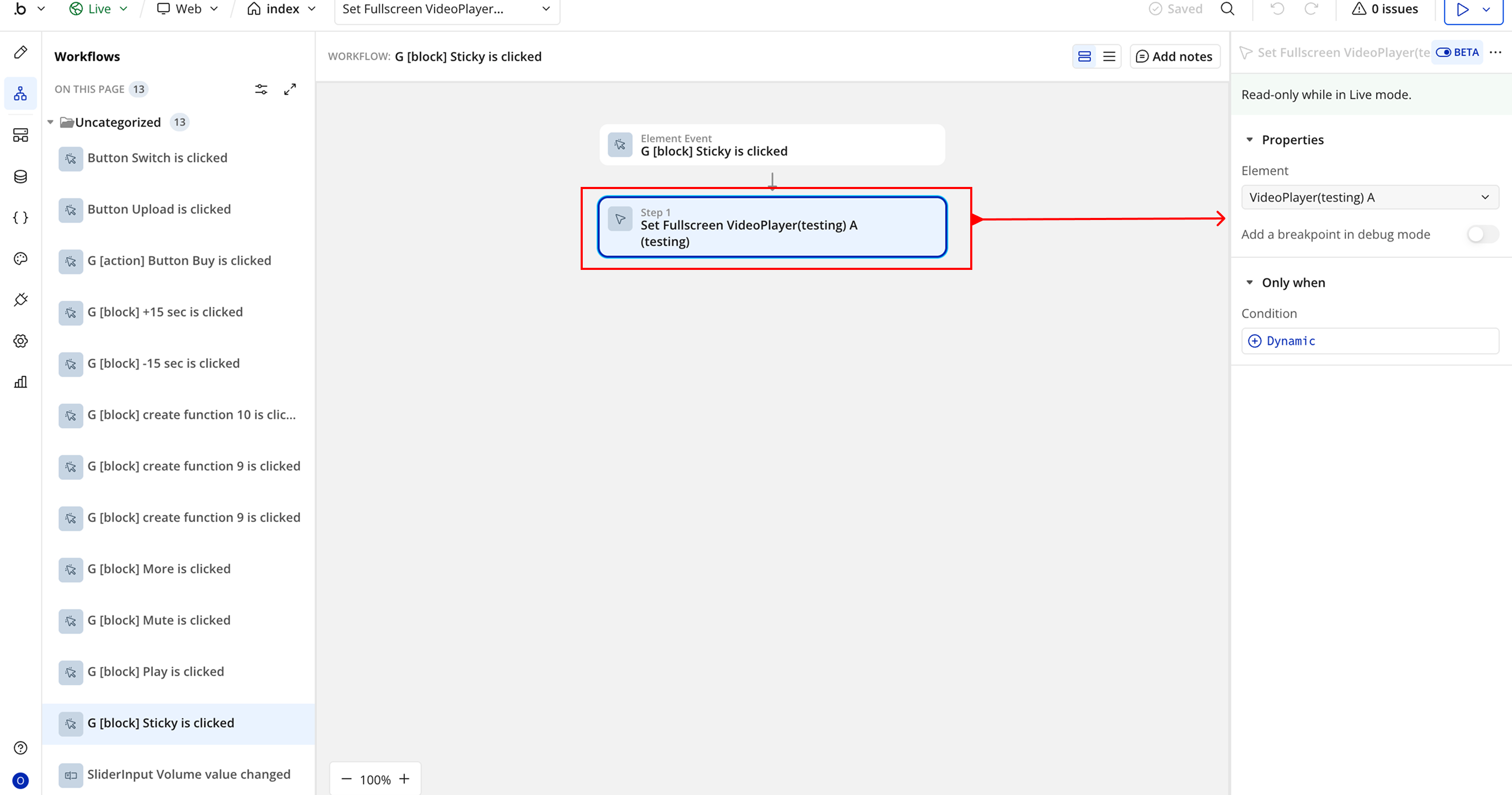
Task: Open the Data tab database icon
Action: pos(20,176)
